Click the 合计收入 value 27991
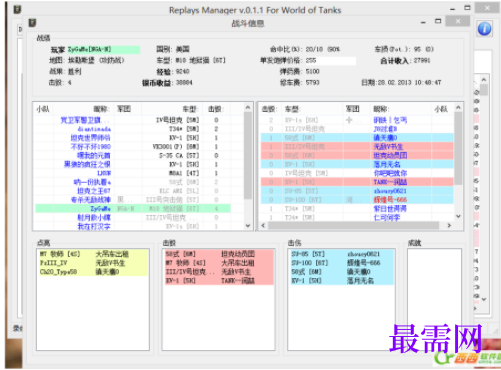 tap(422, 60)
